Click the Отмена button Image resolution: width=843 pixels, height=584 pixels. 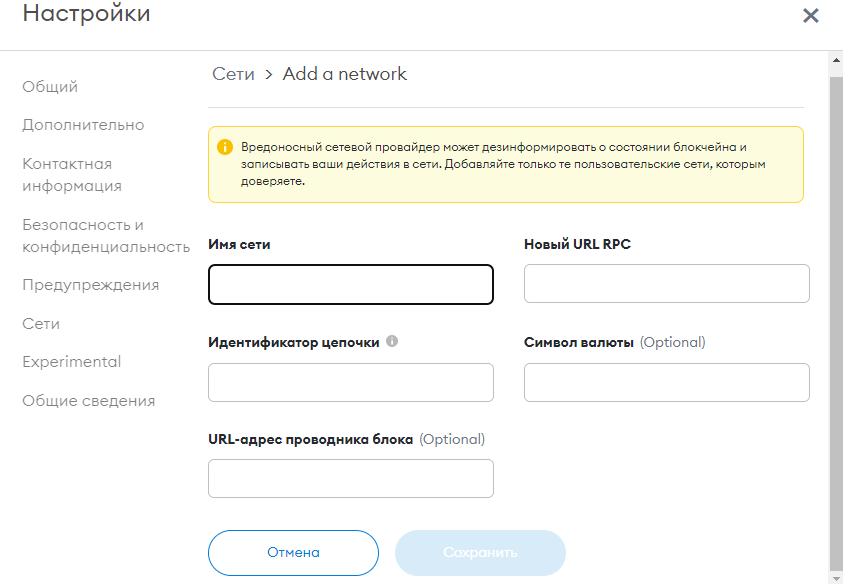(294, 553)
